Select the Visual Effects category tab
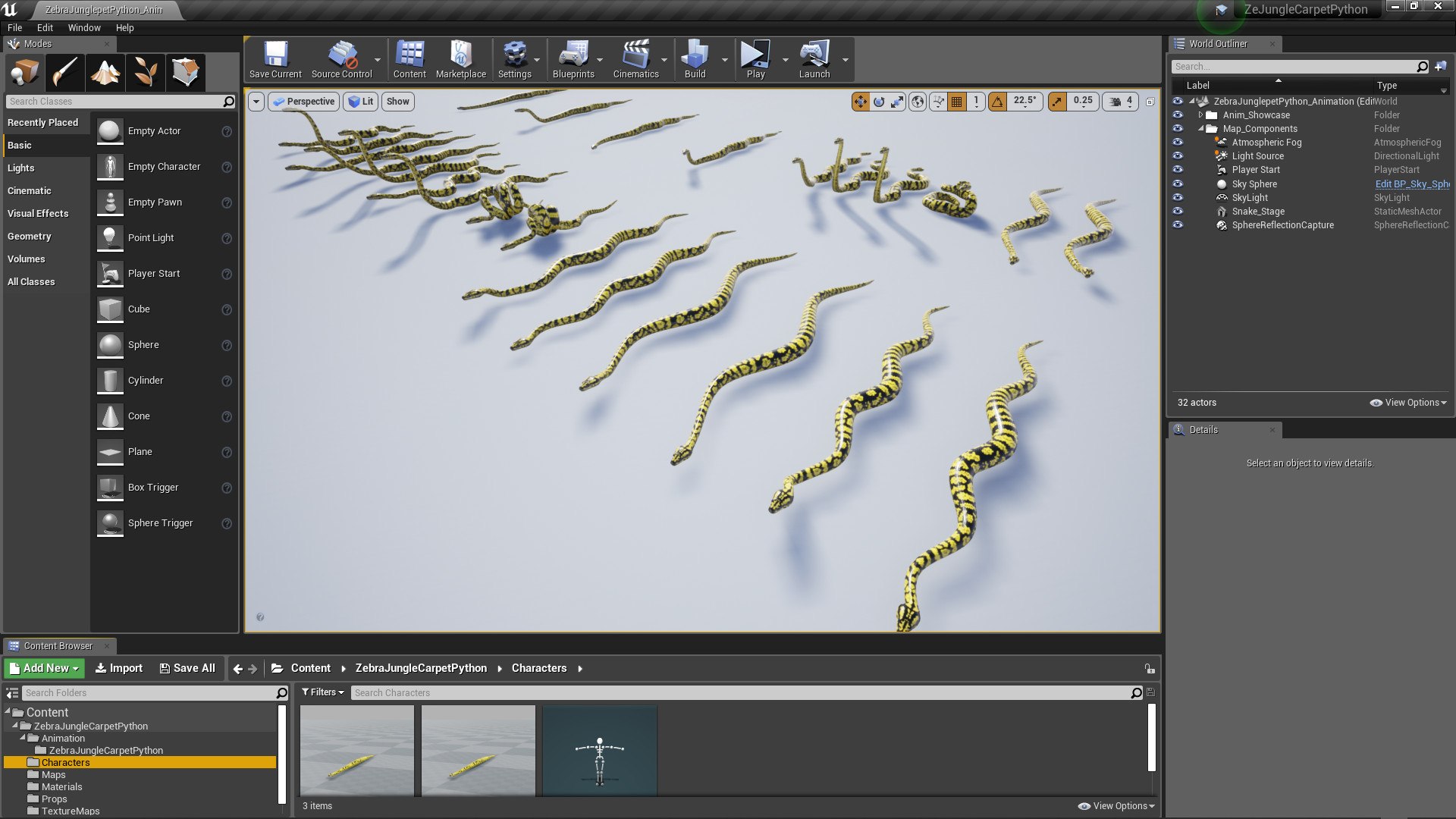 tap(46, 214)
